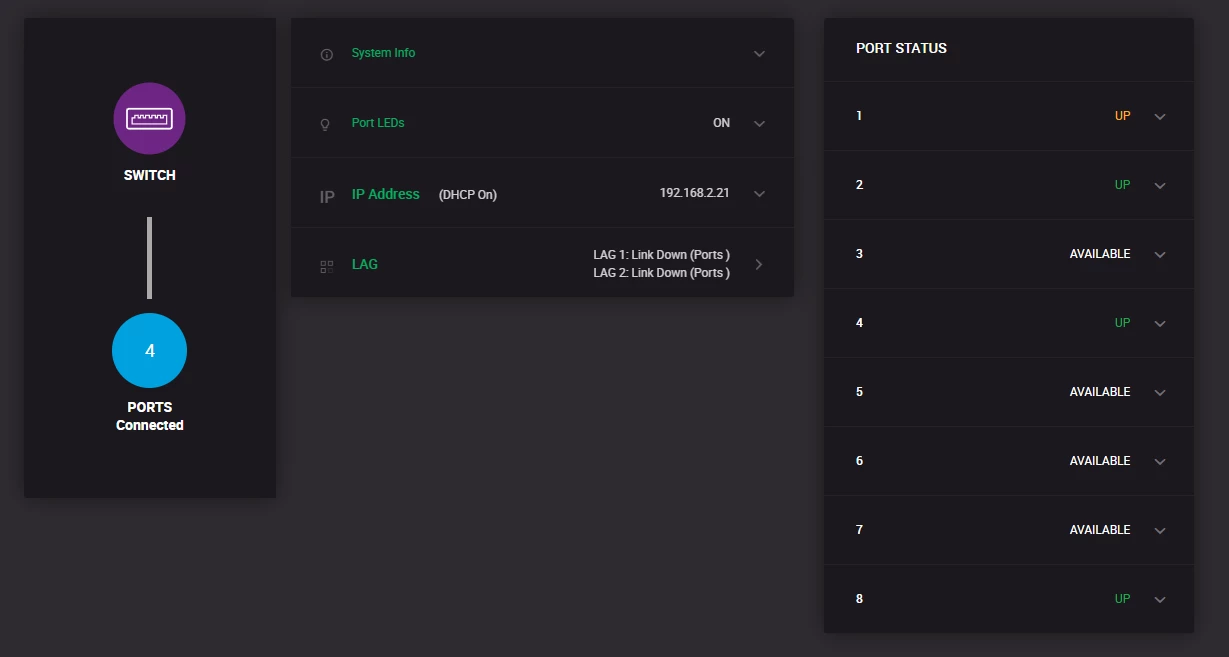Click the IP icon beside IP Address

[326, 196]
